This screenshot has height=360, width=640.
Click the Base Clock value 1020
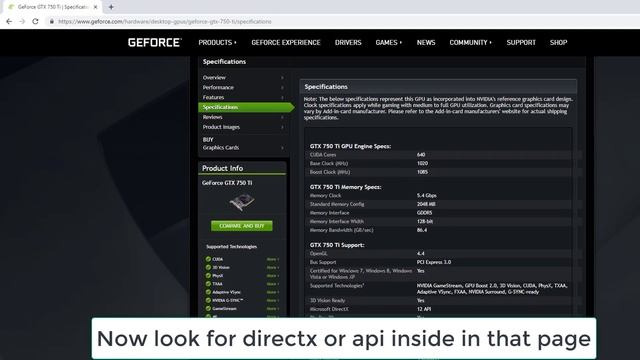pyautogui.click(x=422, y=163)
